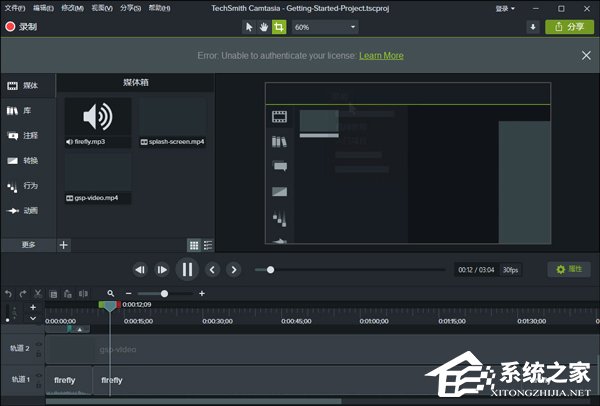This screenshot has width=600, height=406.
Task: Select the first firefly clip on Track 1
Action: click(68, 381)
